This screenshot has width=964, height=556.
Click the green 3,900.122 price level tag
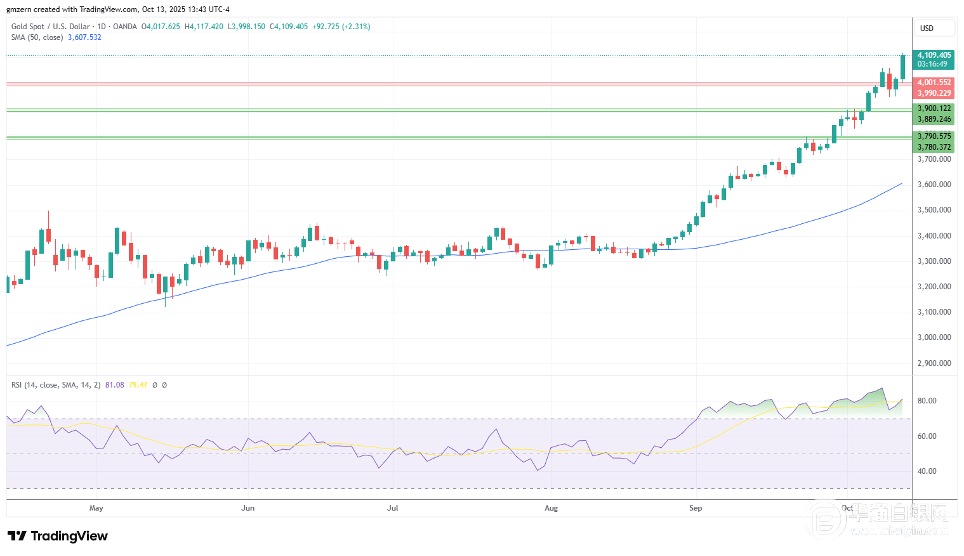pos(933,108)
